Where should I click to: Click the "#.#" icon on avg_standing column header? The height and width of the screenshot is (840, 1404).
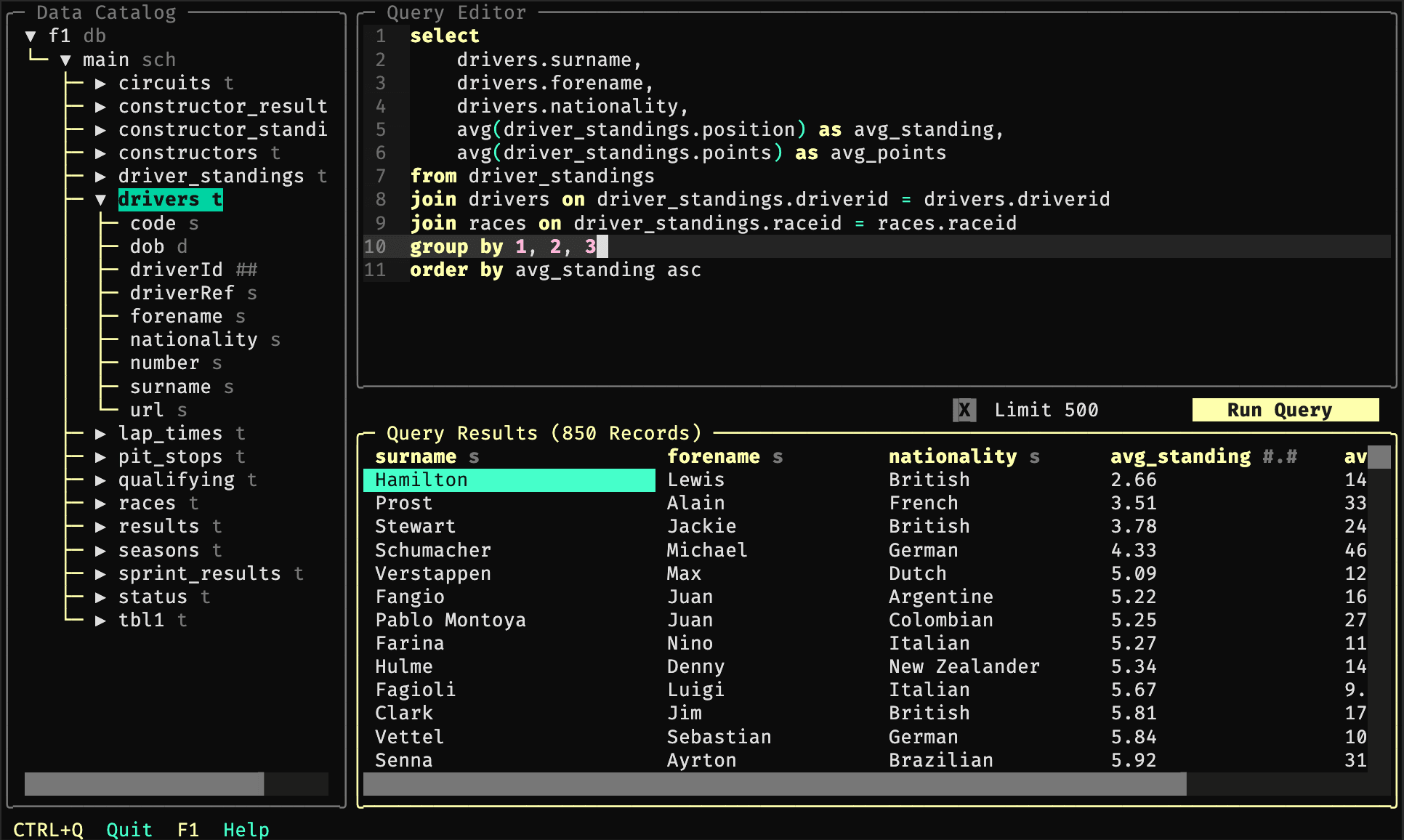pyautogui.click(x=1282, y=456)
